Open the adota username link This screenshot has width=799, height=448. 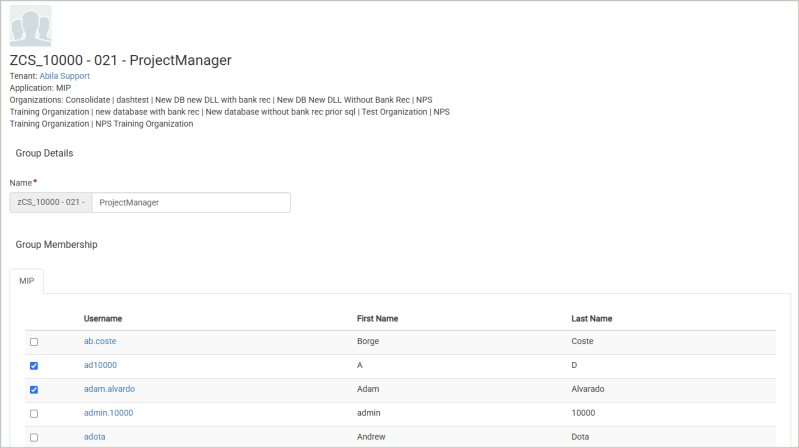click(x=95, y=437)
